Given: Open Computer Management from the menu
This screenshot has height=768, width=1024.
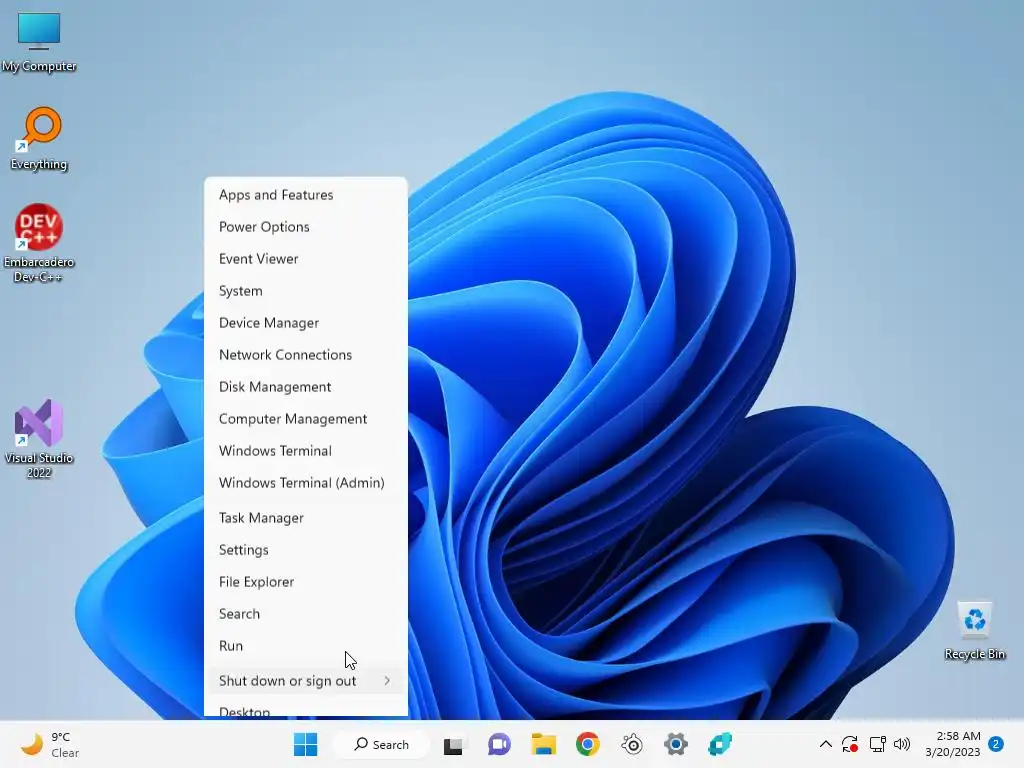Looking at the screenshot, I should click(306, 419).
